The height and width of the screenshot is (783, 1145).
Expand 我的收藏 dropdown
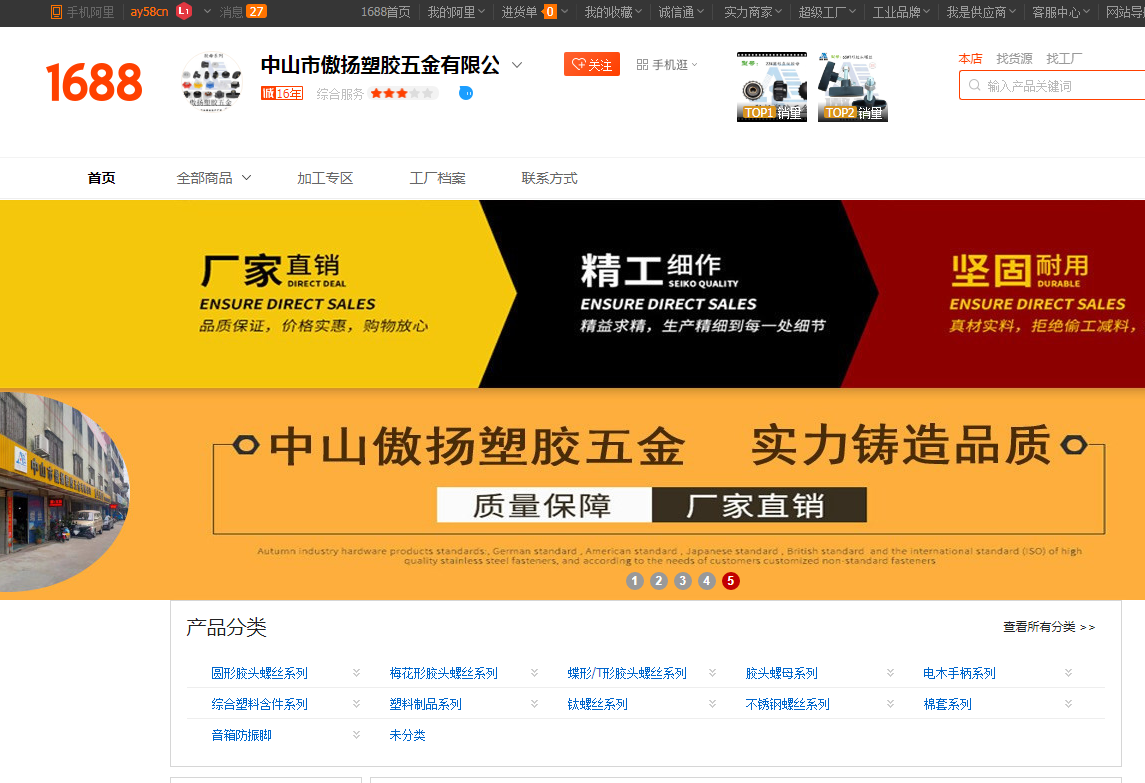(613, 12)
